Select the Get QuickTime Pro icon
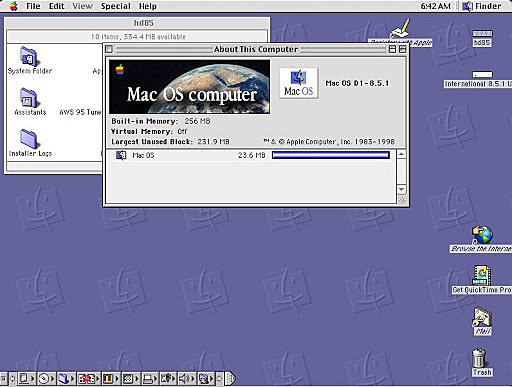Viewport: 512px width, 387px height. 482,275
